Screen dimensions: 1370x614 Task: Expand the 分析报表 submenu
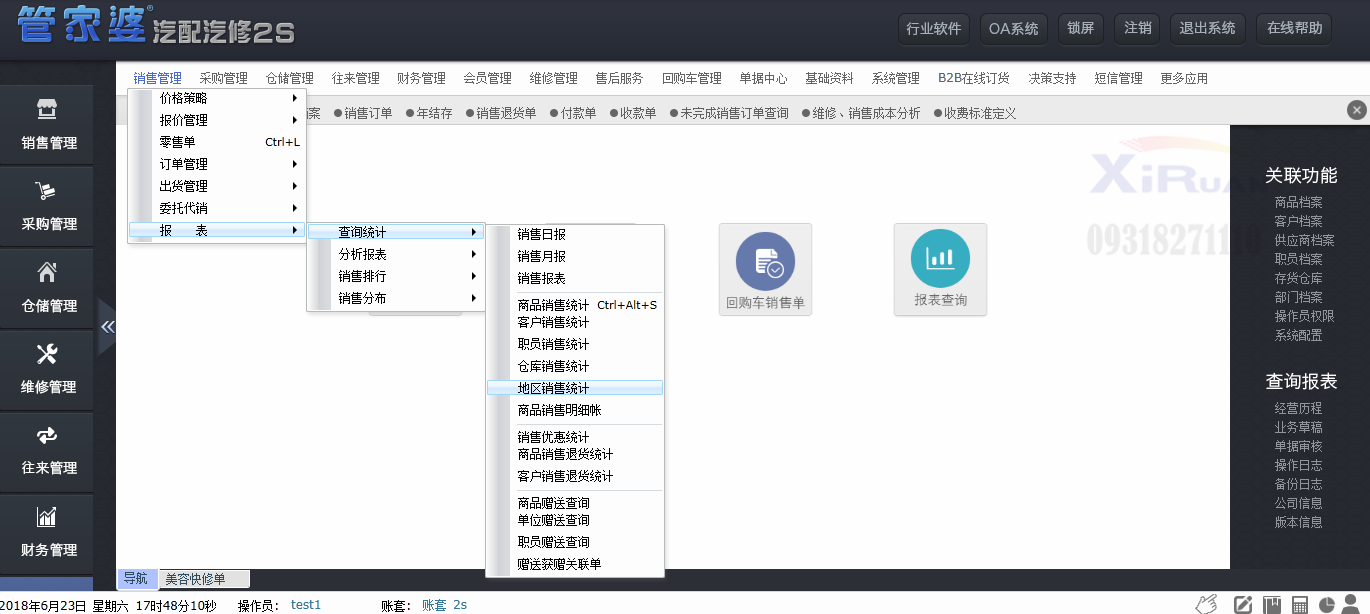(x=395, y=254)
